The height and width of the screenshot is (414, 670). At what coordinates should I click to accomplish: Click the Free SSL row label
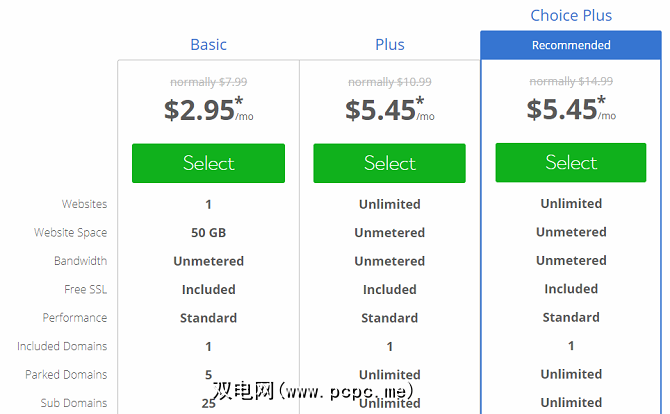[83, 289]
